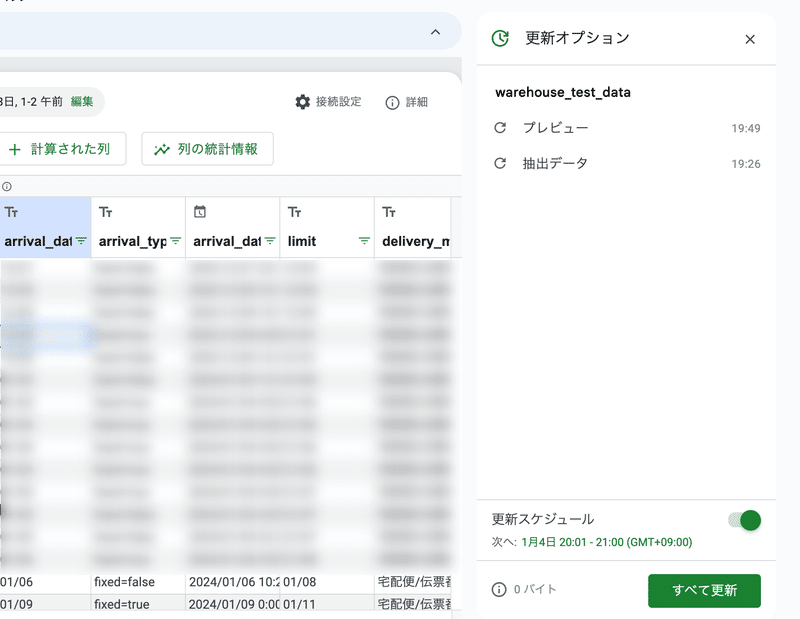800x619 pixels.
Task: Click text type icon of delivery_m column
Action: point(389,212)
